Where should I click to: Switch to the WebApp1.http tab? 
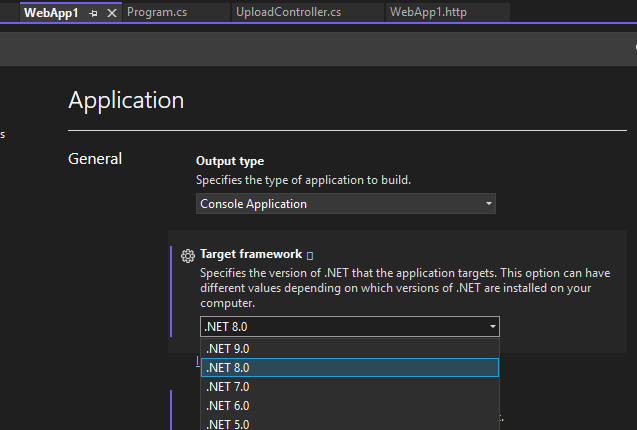[428, 13]
